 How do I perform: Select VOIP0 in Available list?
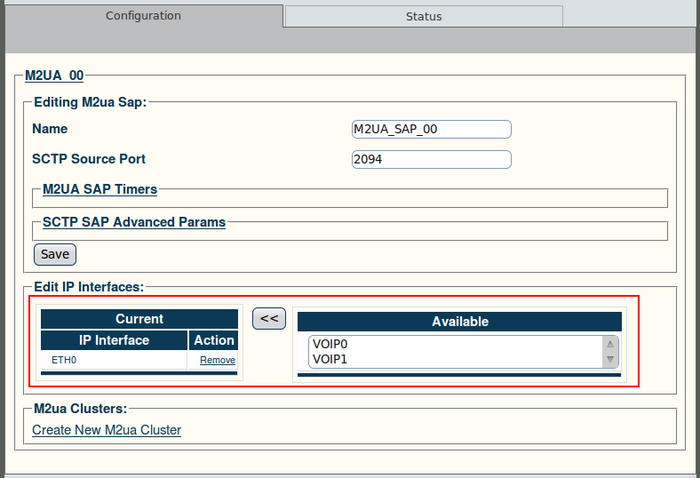tap(330, 344)
